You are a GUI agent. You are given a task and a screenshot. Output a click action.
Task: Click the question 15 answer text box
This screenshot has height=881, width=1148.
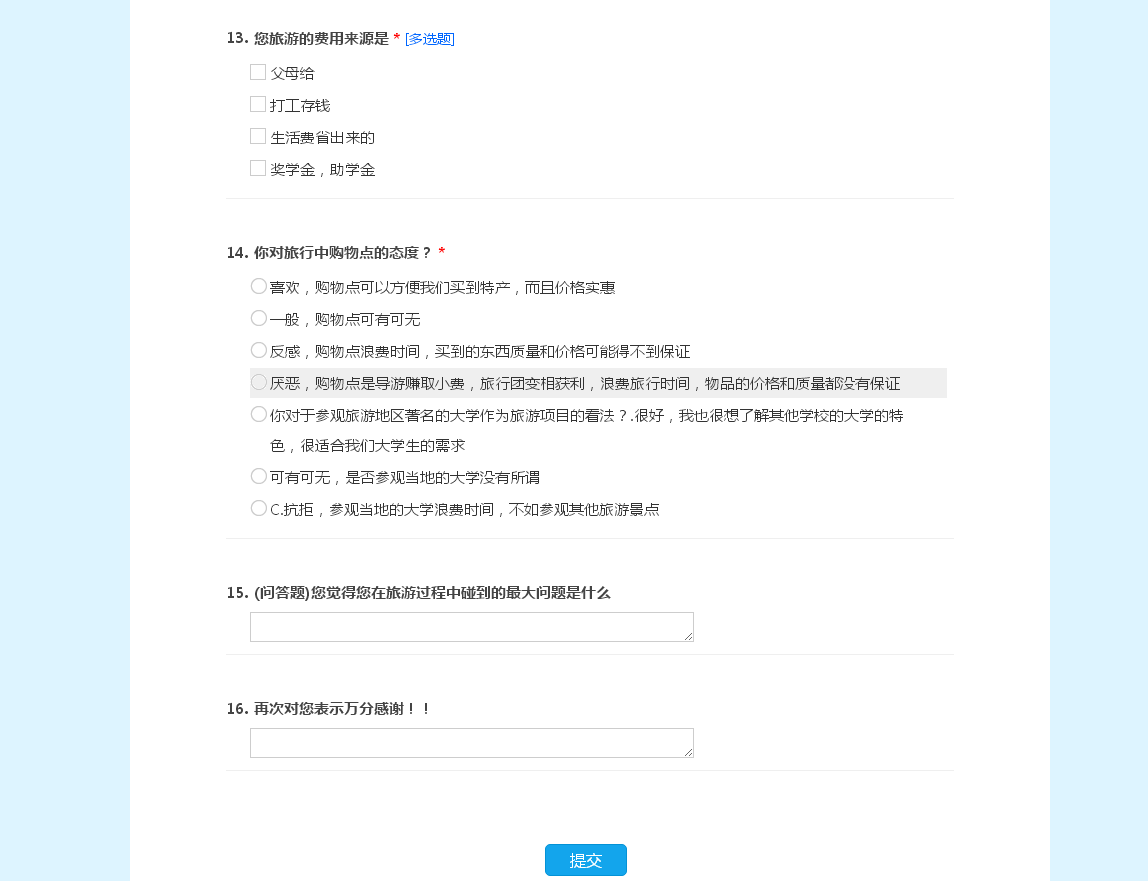click(472, 627)
